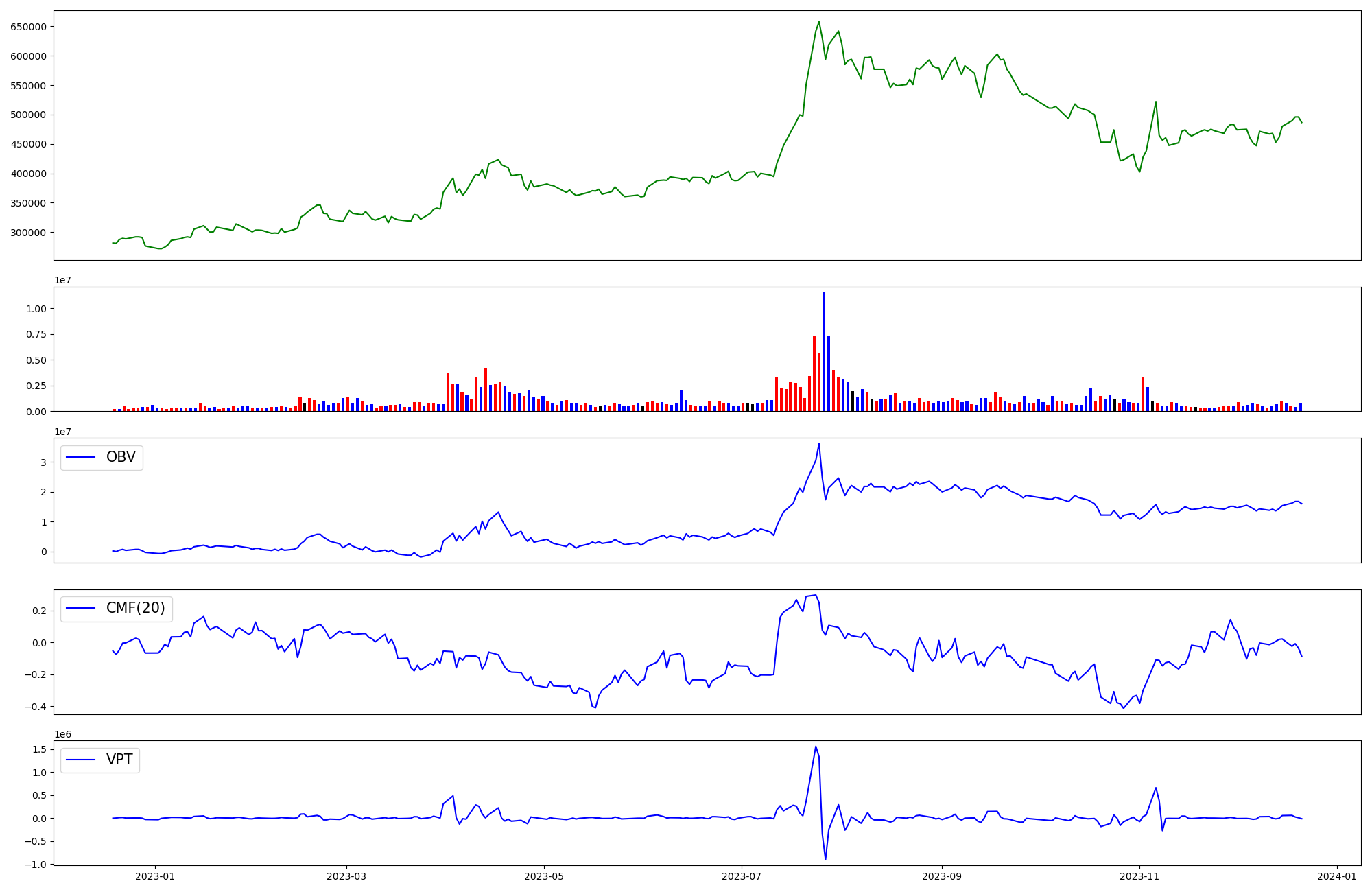The image size is (1372, 892).
Task: Click the OBV legend box
Action: (x=102, y=457)
